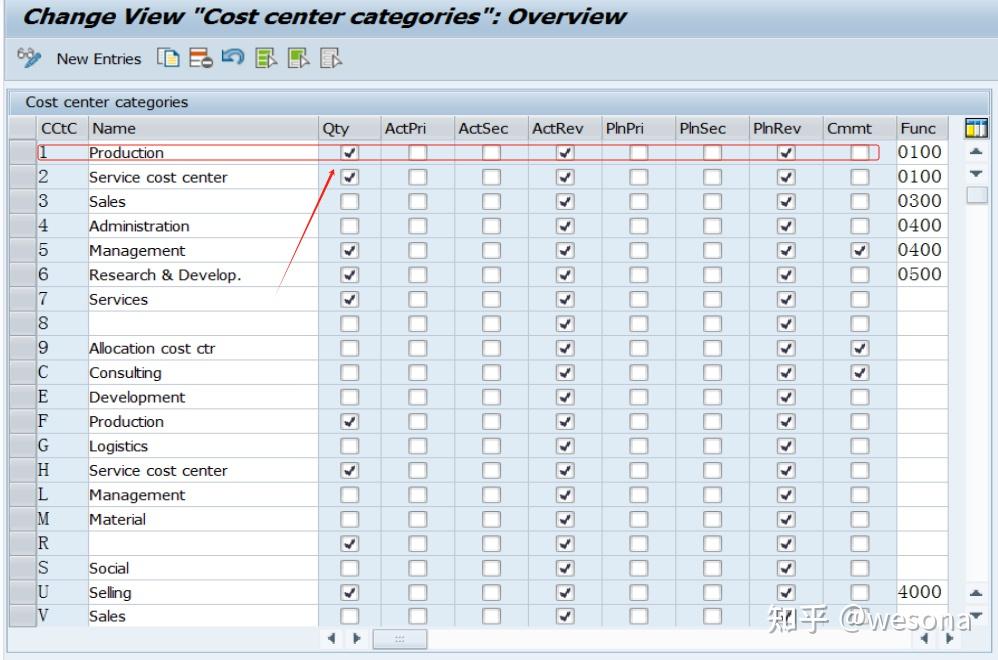
Task: Click the Select All icon in toolbar
Action: pos(266,58)
